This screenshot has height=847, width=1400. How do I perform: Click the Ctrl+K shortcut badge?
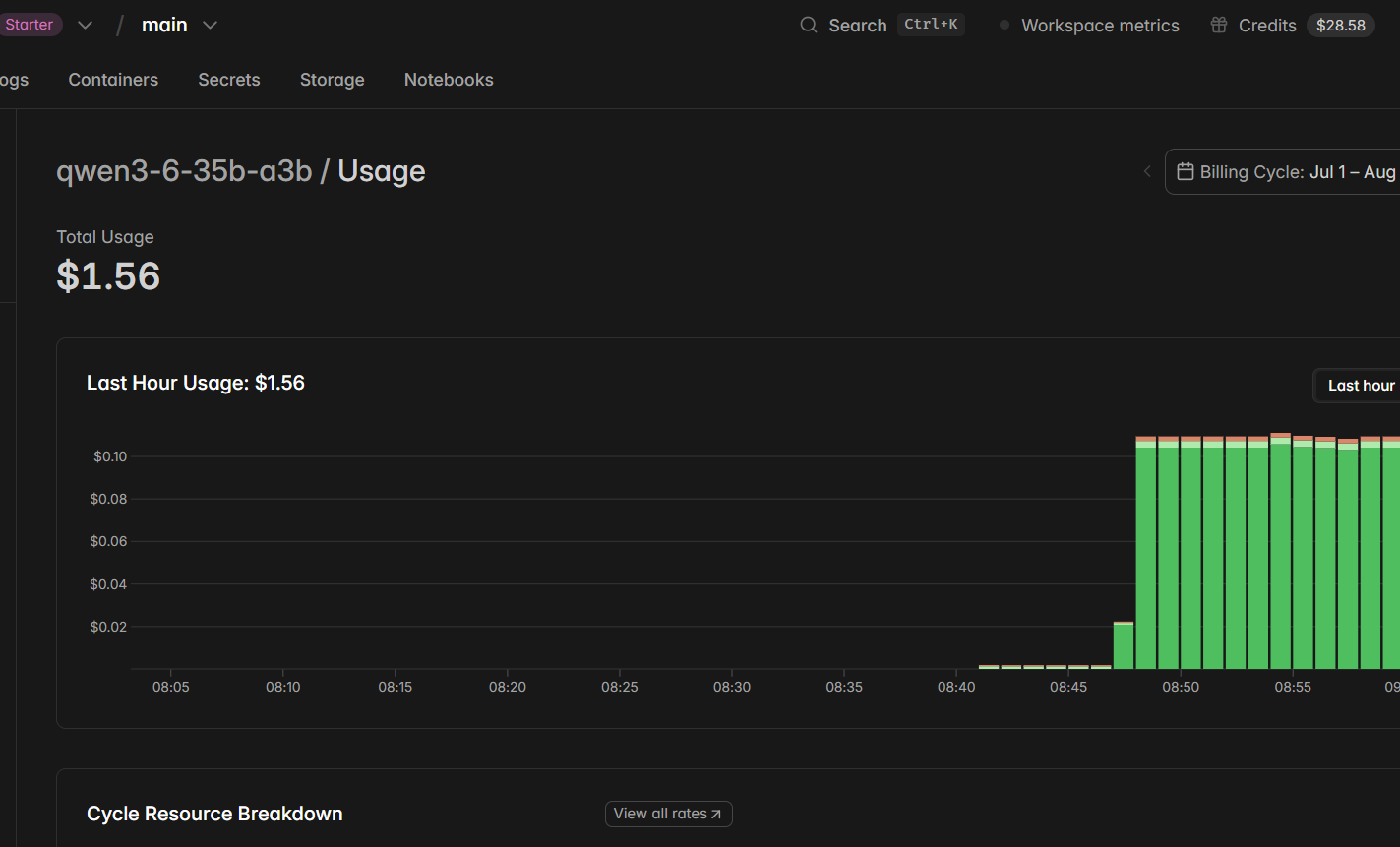931,25
